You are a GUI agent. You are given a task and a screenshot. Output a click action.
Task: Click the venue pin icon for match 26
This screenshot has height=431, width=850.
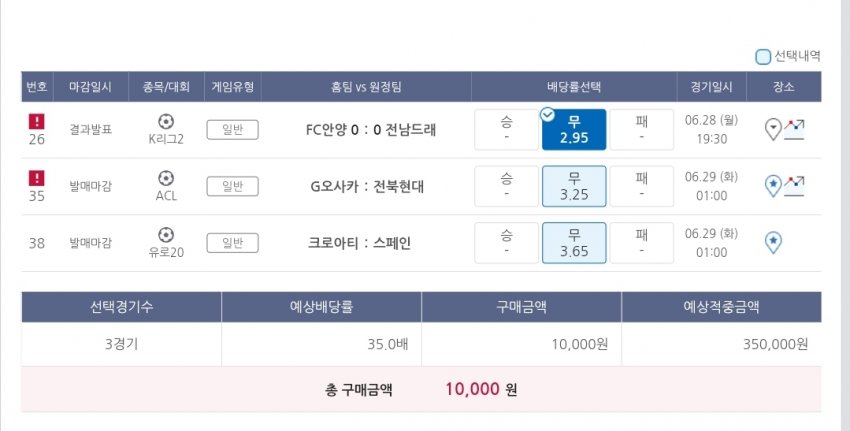tap(772, 129)
